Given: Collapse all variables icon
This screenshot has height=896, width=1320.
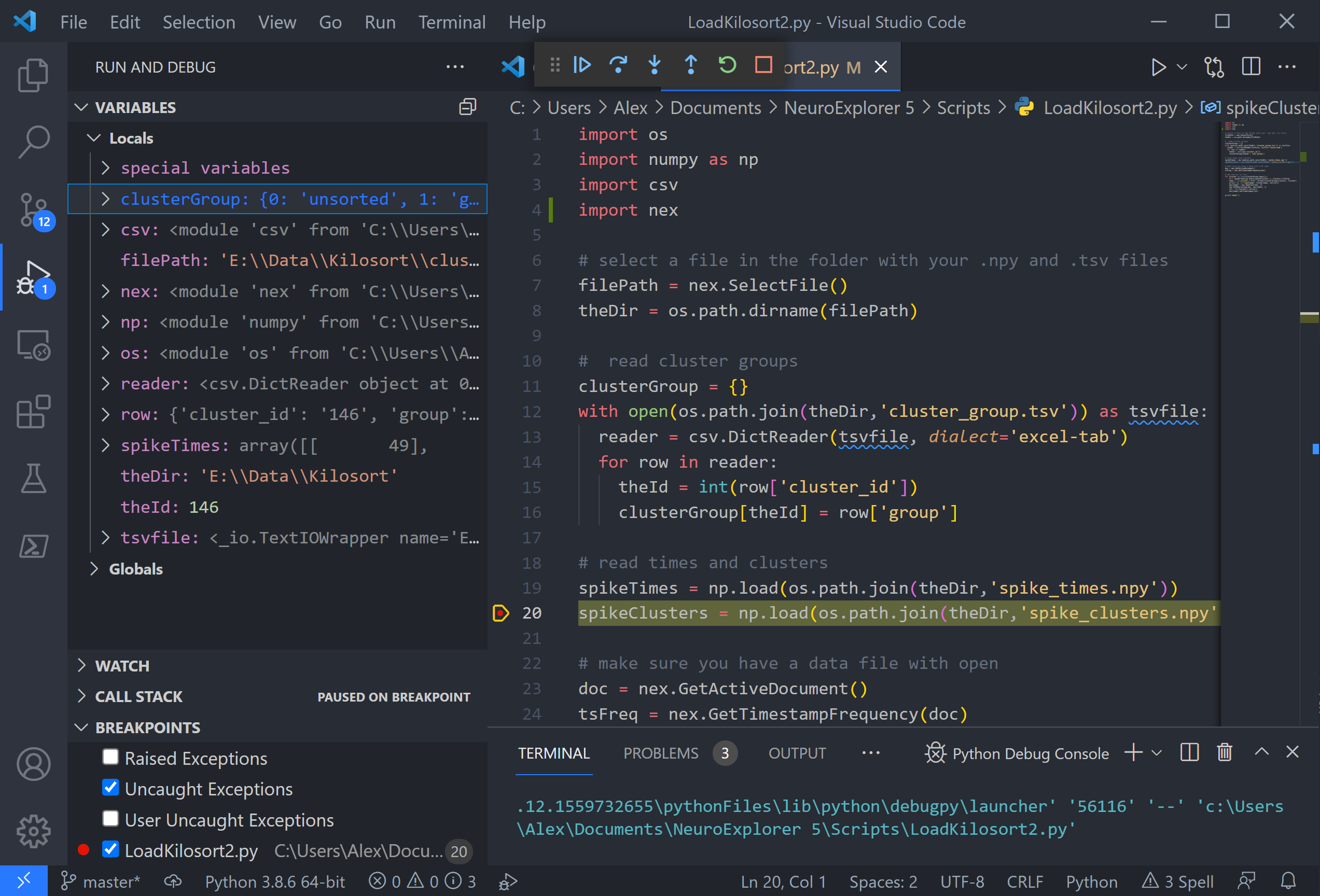Looking at the screenshot, I should (467, 107).
